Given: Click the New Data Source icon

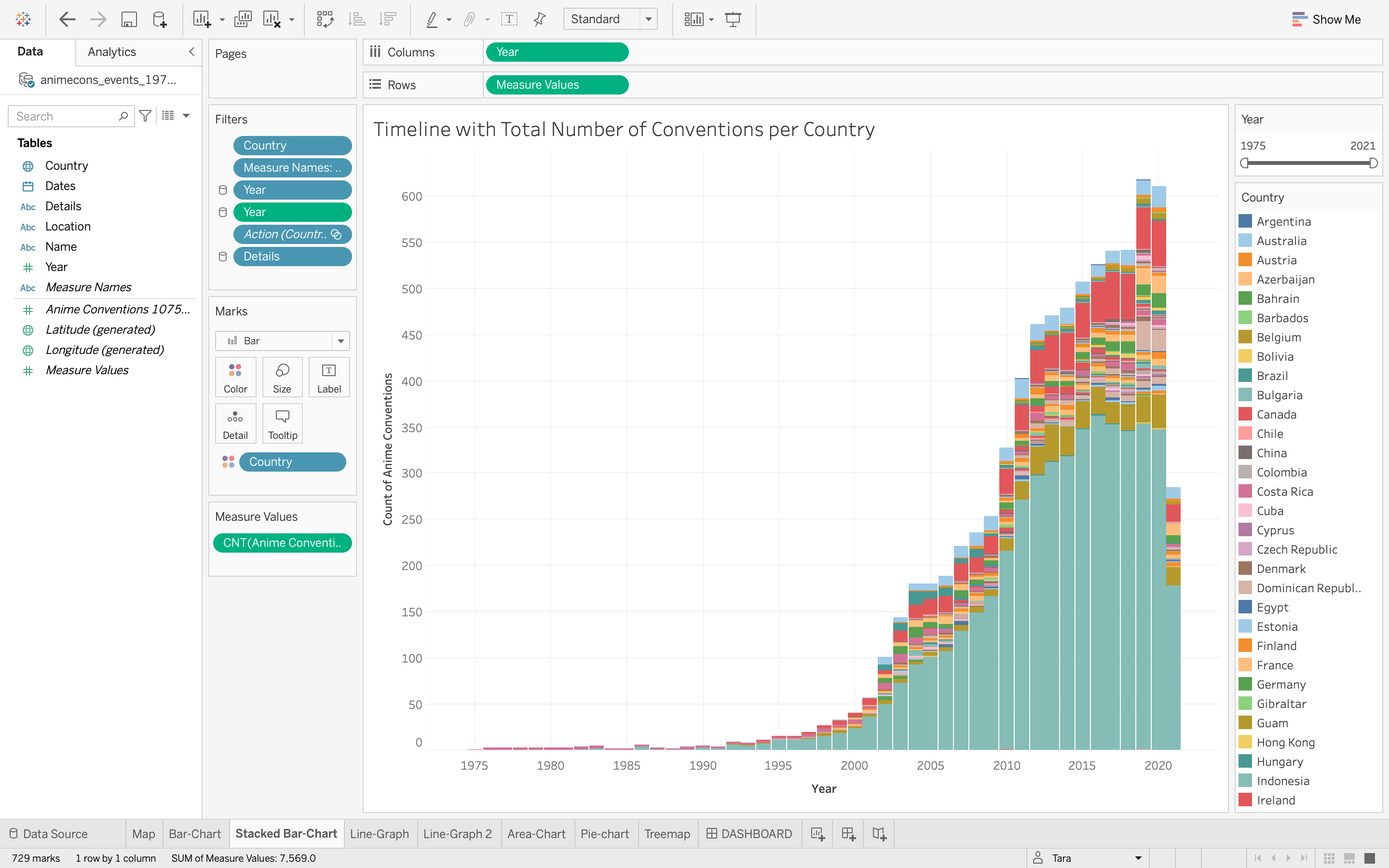Looking at the screenshot, I should (160, 19).
